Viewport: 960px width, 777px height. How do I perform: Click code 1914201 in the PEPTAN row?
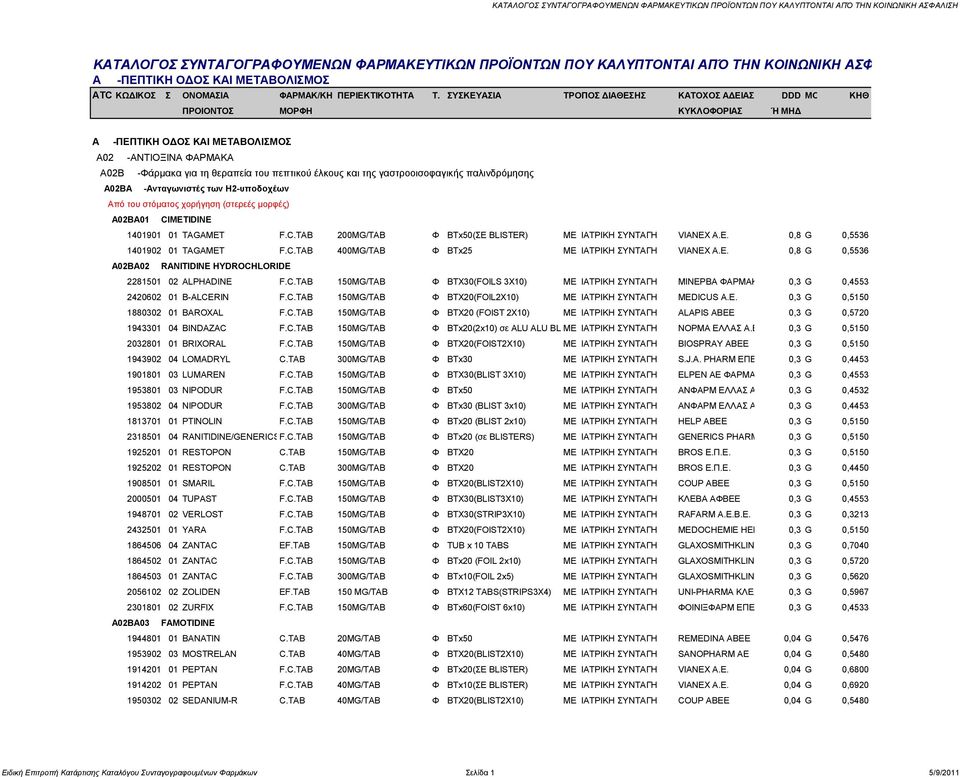144,669
